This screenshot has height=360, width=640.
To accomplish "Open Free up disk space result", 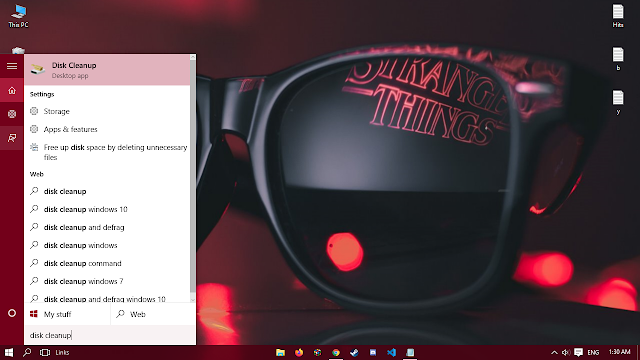I will pyautogui.click(x=107, y=152).
